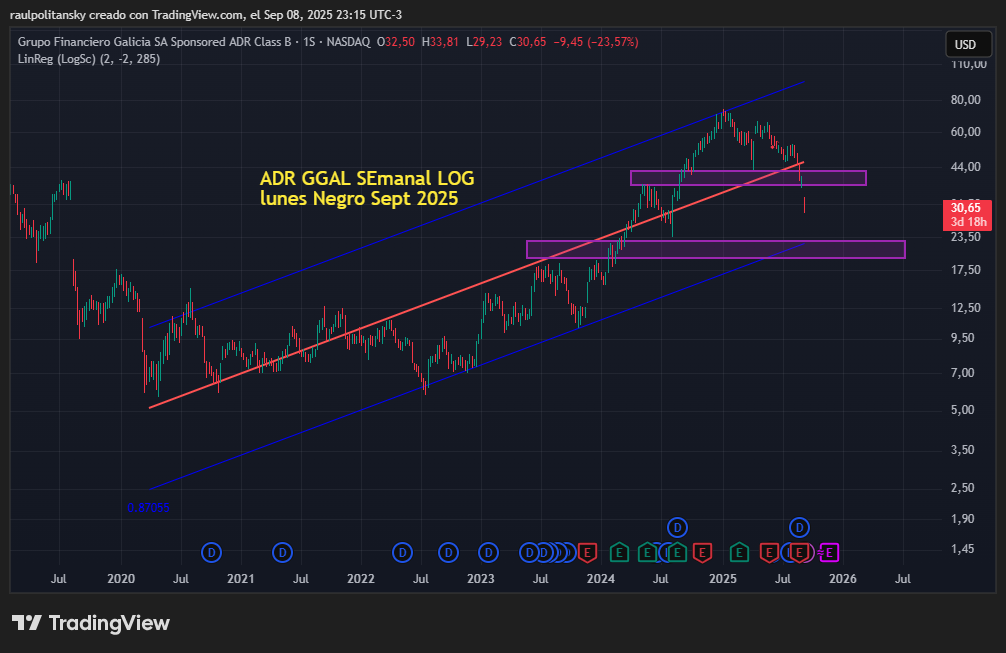
Task: Click the dividend marker left of 2021
Action: click(211, 552)
